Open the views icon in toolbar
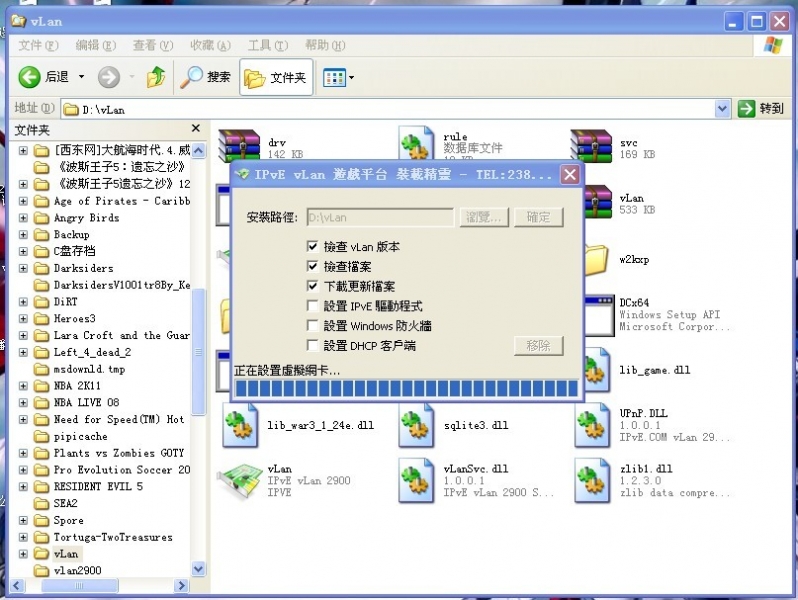Viewport: 798px width, 600px height. point(334,78)
